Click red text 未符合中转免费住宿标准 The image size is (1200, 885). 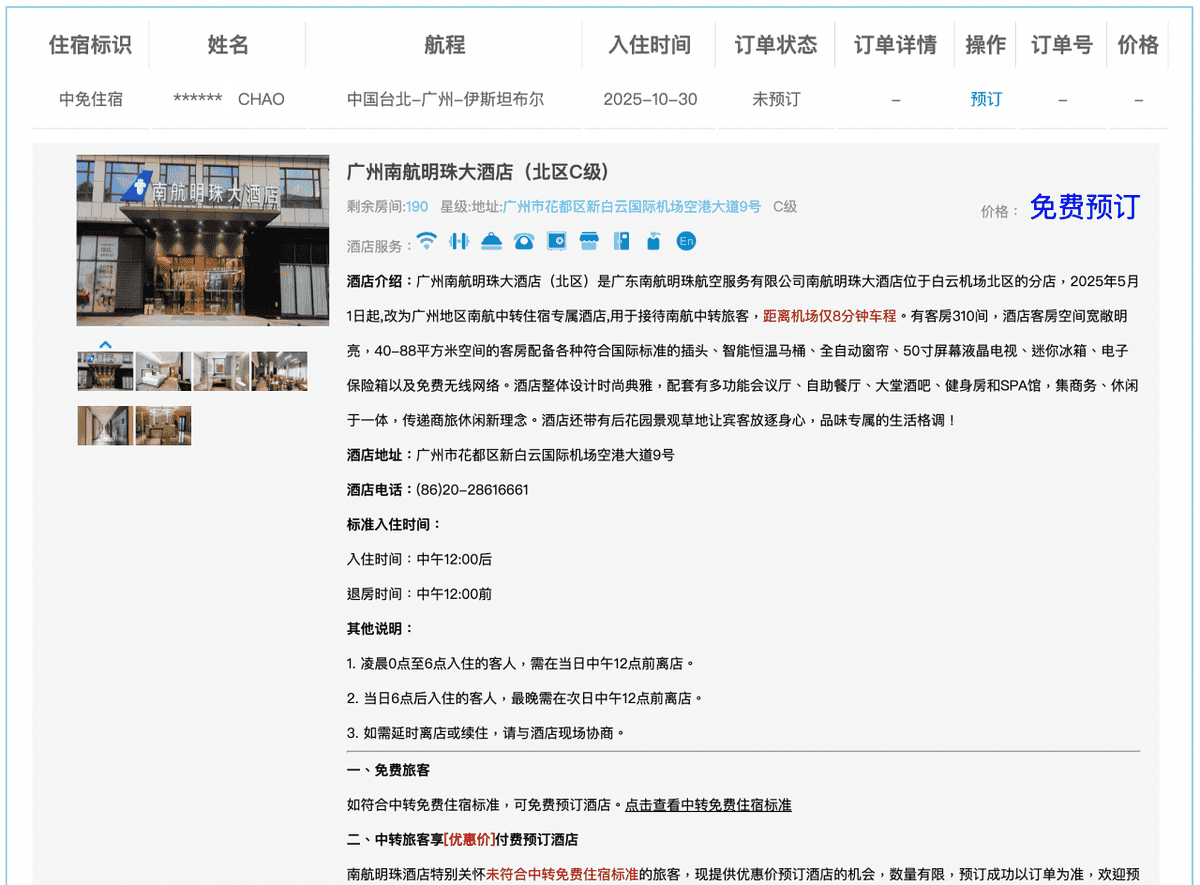pos(563,874)
